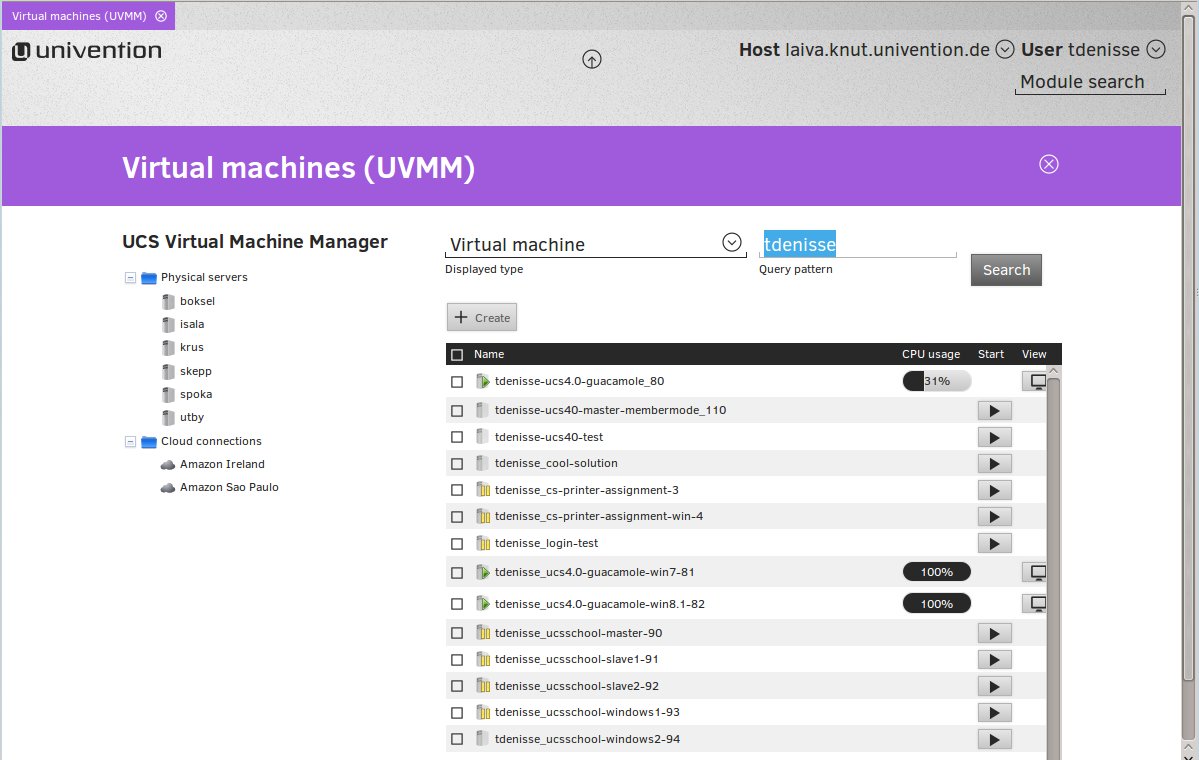Select the checkbox for tdenisse_login-test
Image resolution: width=1199 pixels, height=760 pixels.
pyautogui.click(x=457, y=543)
